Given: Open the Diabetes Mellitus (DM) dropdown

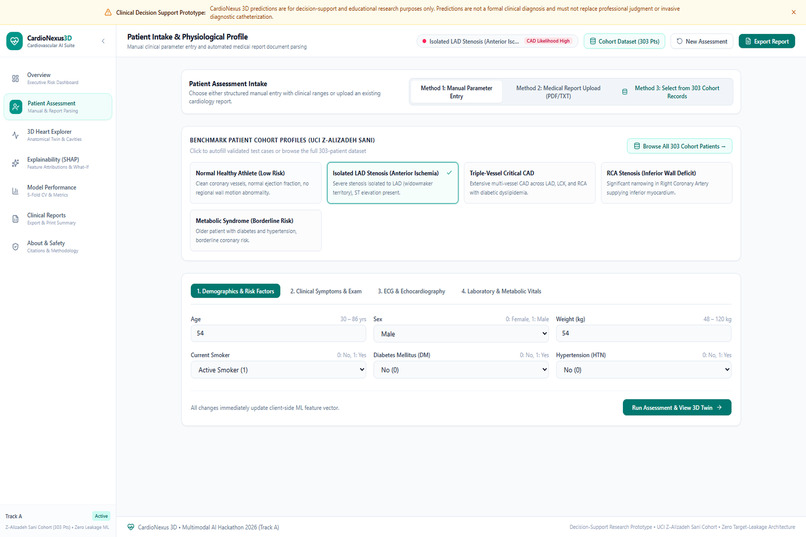Looking at the screenshot, I should [461, 369].
